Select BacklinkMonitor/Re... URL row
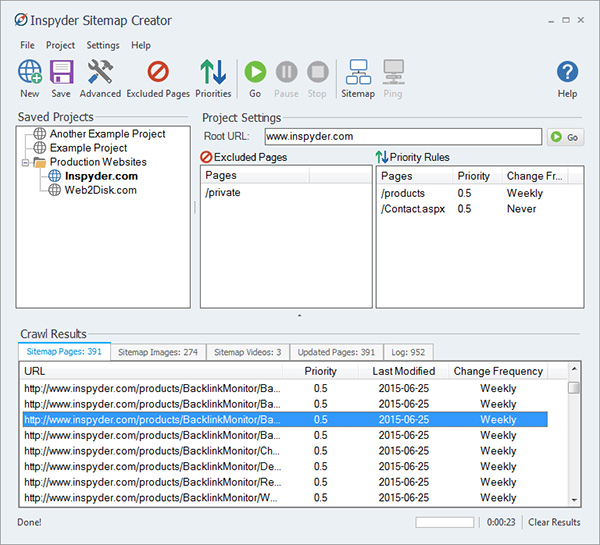This screenshot has height=545, width=600. (285, 482)
